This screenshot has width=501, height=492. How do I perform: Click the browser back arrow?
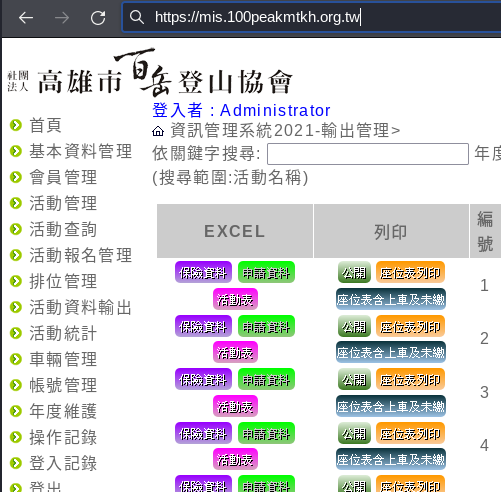pyautogui.click(x=26, y=18)
